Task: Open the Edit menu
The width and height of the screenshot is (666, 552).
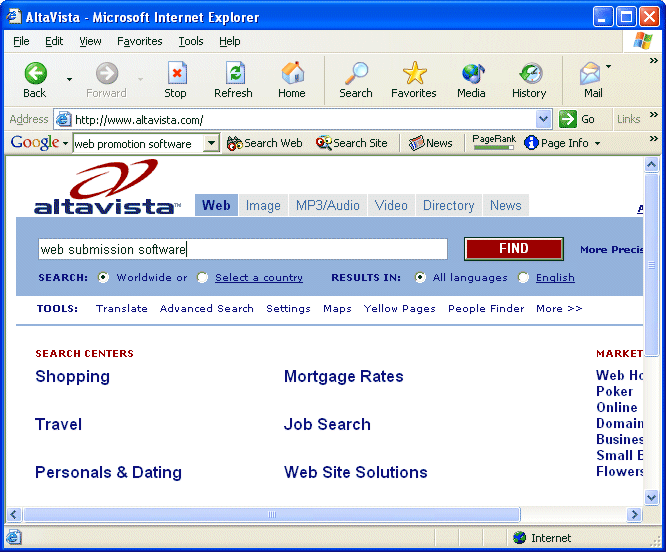Action: 54,41
